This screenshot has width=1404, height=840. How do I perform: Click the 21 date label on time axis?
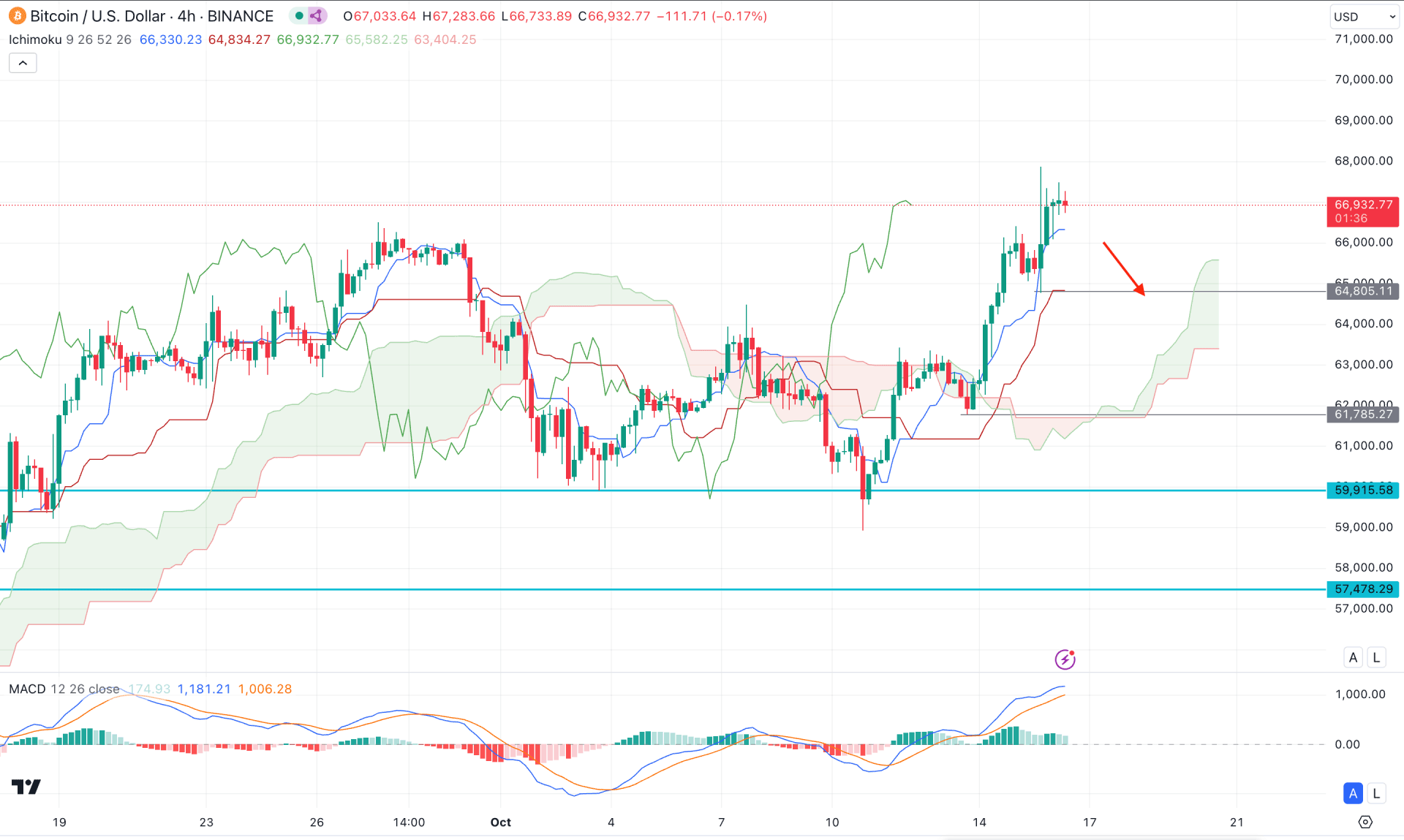click(x=1237, y=822)
